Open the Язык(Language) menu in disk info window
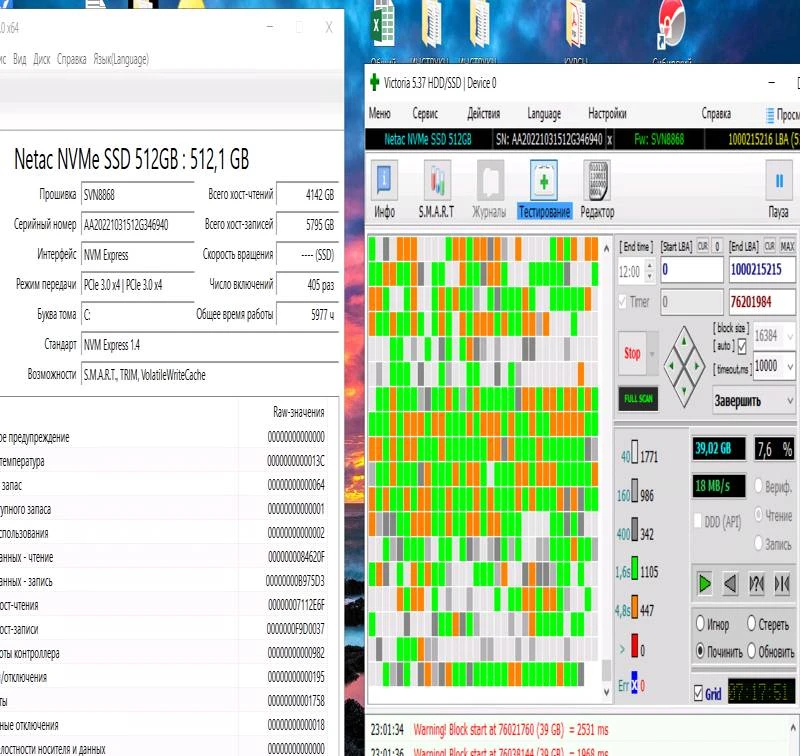Screen dimensions: 800x756 (x=121, y=59)
